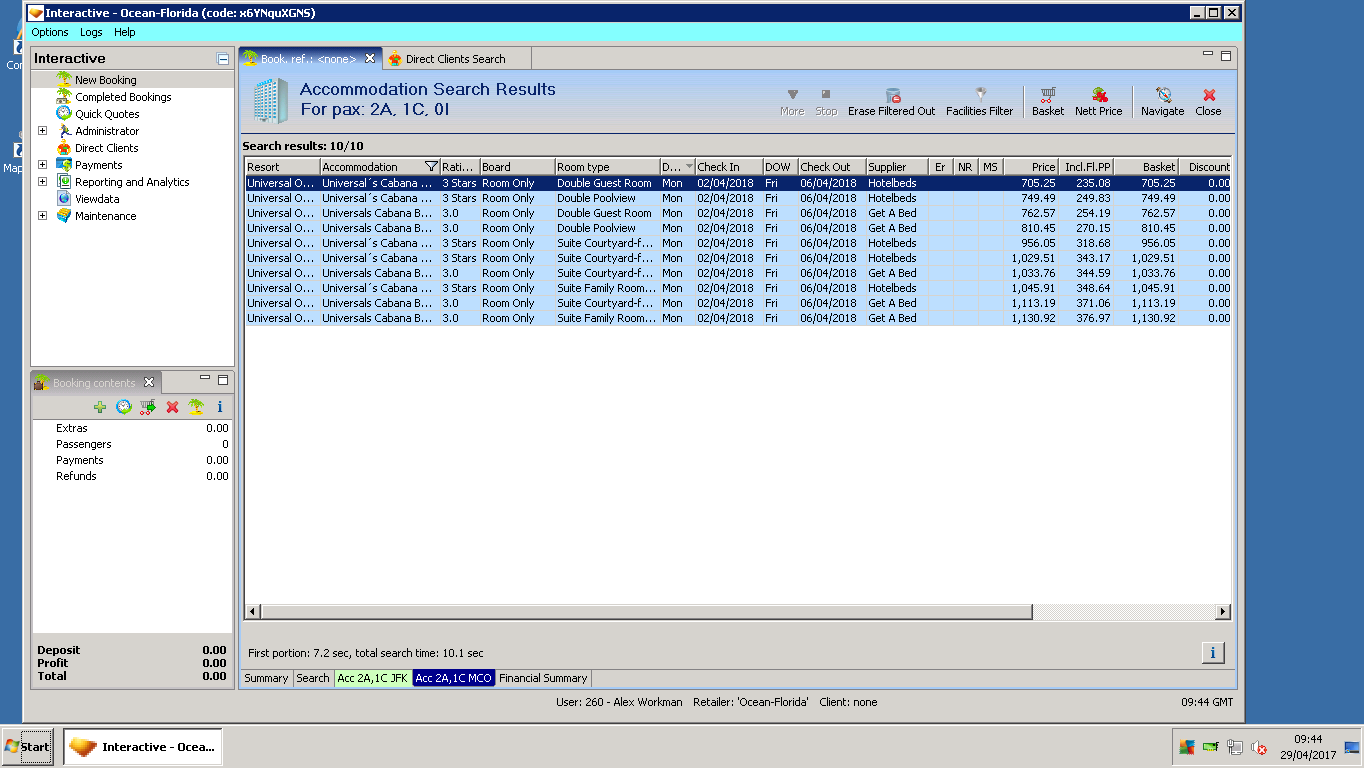Click the blue info button below results

tap(1212, 653)
